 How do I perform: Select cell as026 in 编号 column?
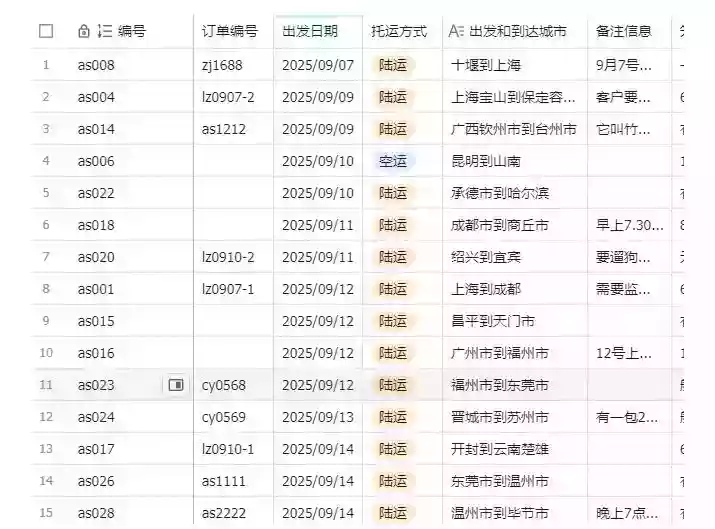click(x=96, y=481)
